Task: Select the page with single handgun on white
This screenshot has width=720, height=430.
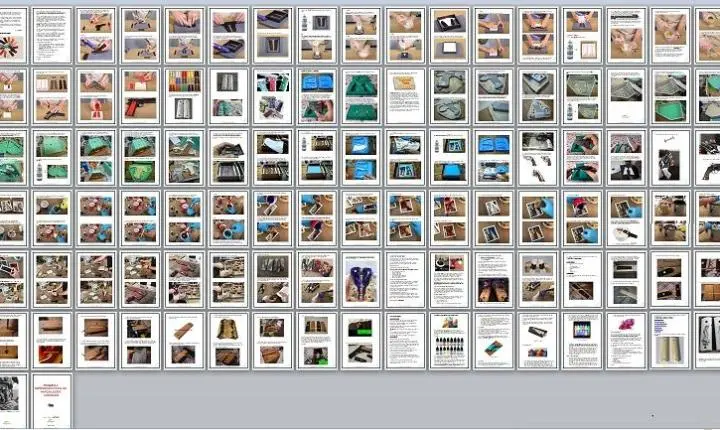Action: (668, 157)
